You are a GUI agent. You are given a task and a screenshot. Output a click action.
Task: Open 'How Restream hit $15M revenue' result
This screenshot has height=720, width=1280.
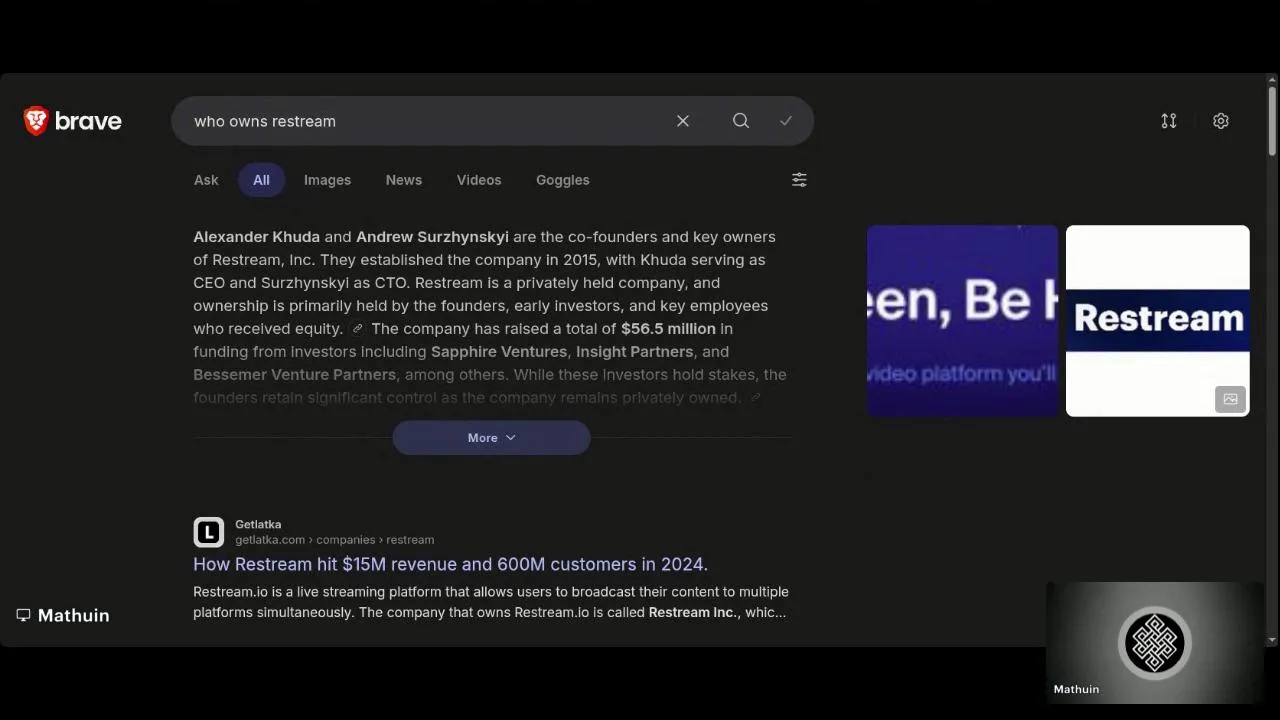click(450, 564)
